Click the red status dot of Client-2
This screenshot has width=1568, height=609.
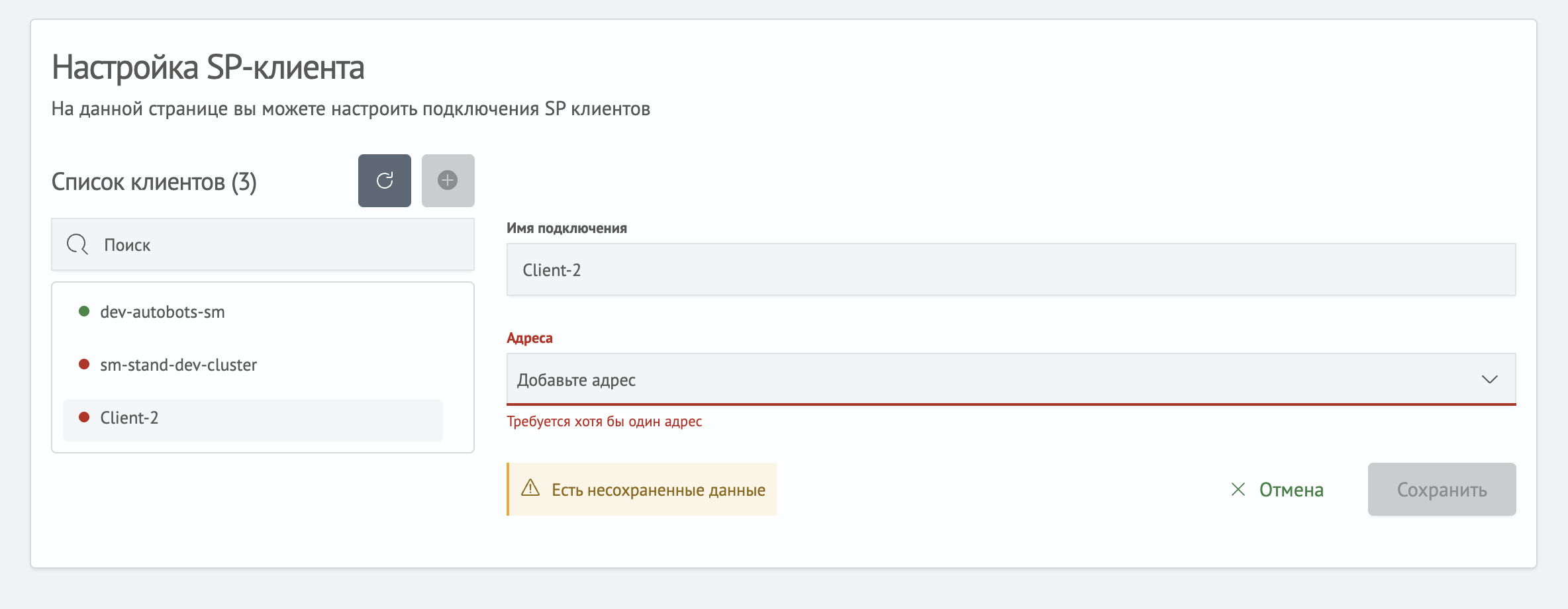click(84, 417)
